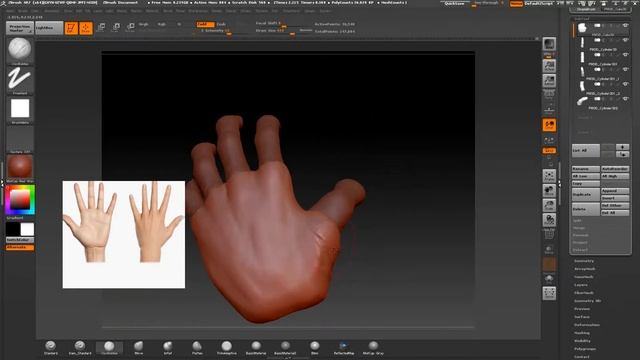Click the hand reference image
Screen dimensions: 640x360
coord(124,235)
